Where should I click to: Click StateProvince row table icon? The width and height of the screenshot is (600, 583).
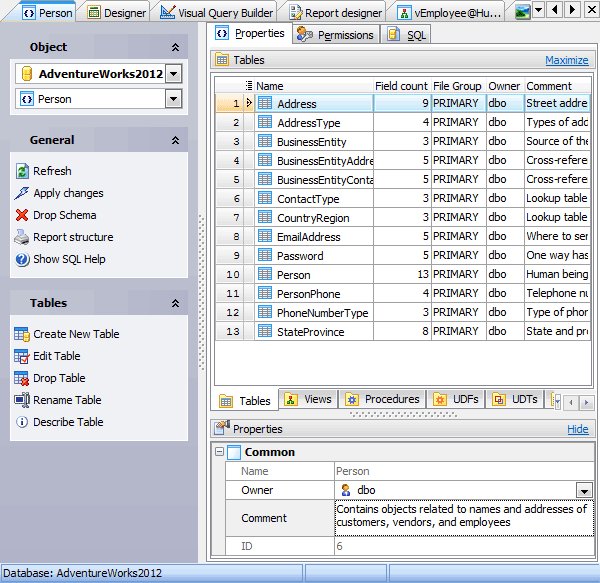click(265, 331)
